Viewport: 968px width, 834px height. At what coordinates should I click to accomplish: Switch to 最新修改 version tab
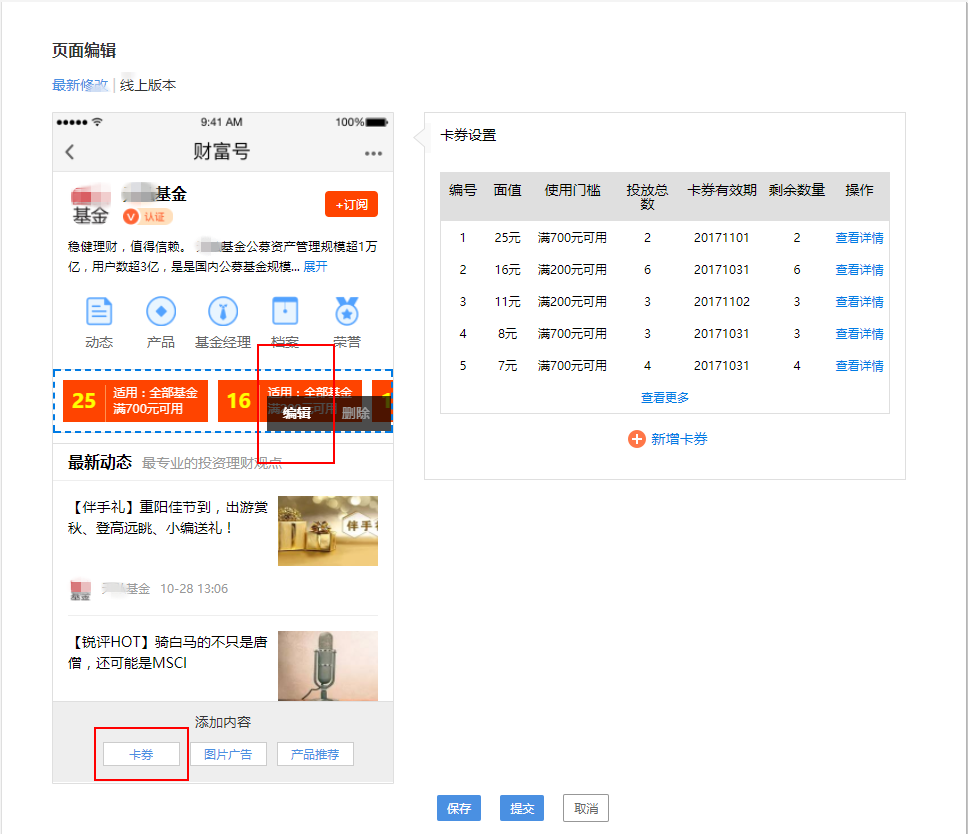coord(80,85)
